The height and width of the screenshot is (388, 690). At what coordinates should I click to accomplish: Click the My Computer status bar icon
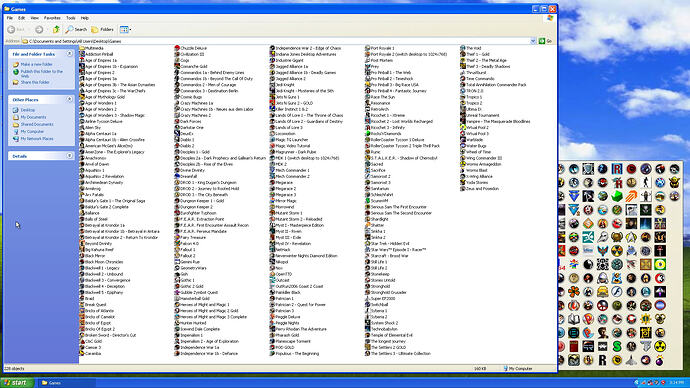[x=506, y=369]
